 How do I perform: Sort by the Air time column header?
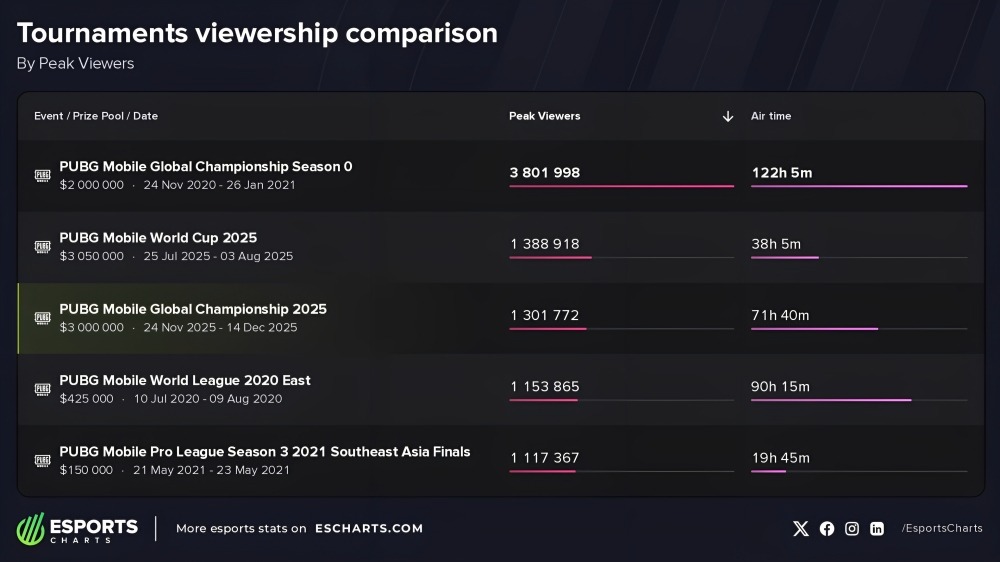771,116
